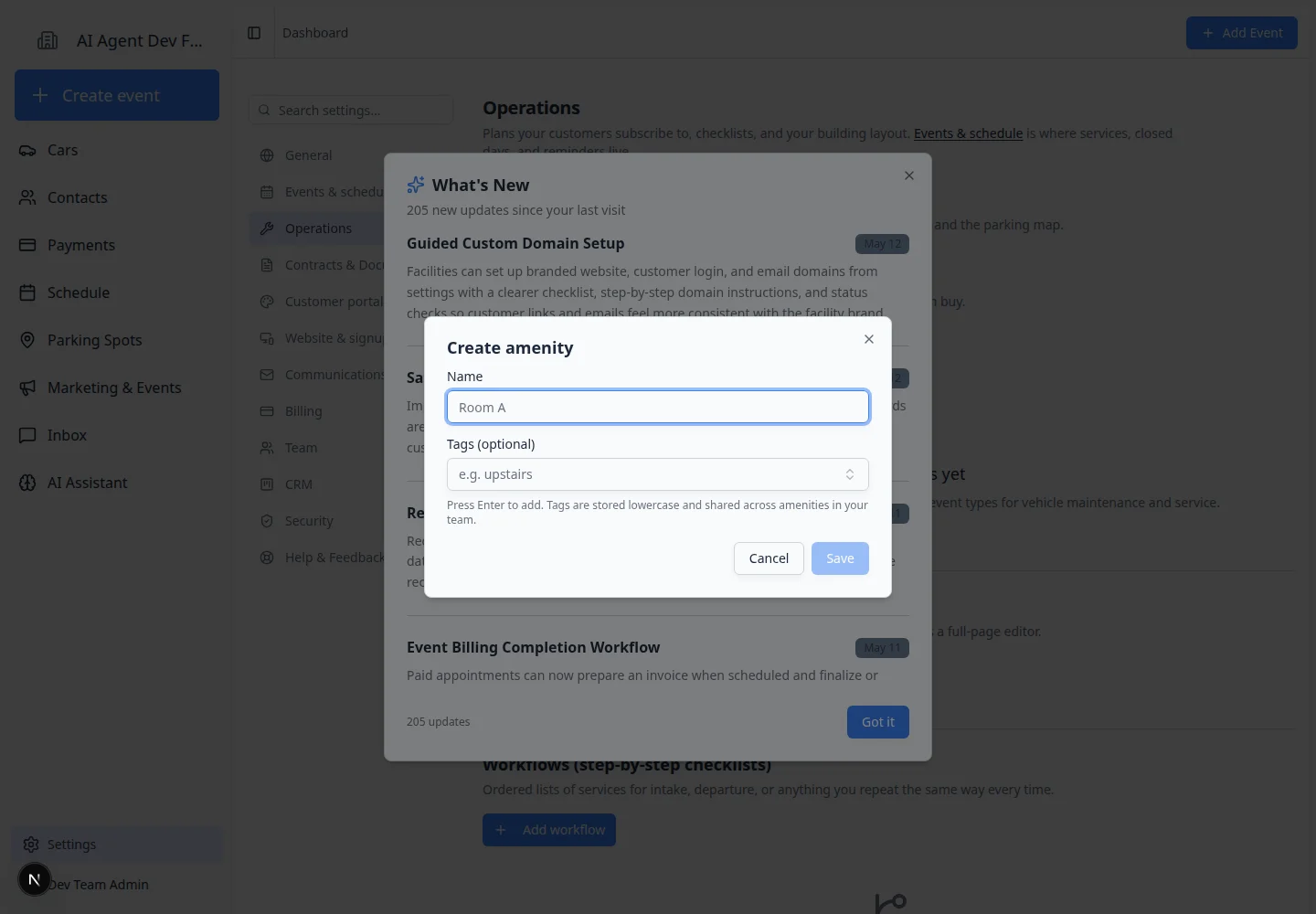Viewport: 1316px width, 914px height.
Task: Click the AI Assistant icon
Action: coord(27,483)
